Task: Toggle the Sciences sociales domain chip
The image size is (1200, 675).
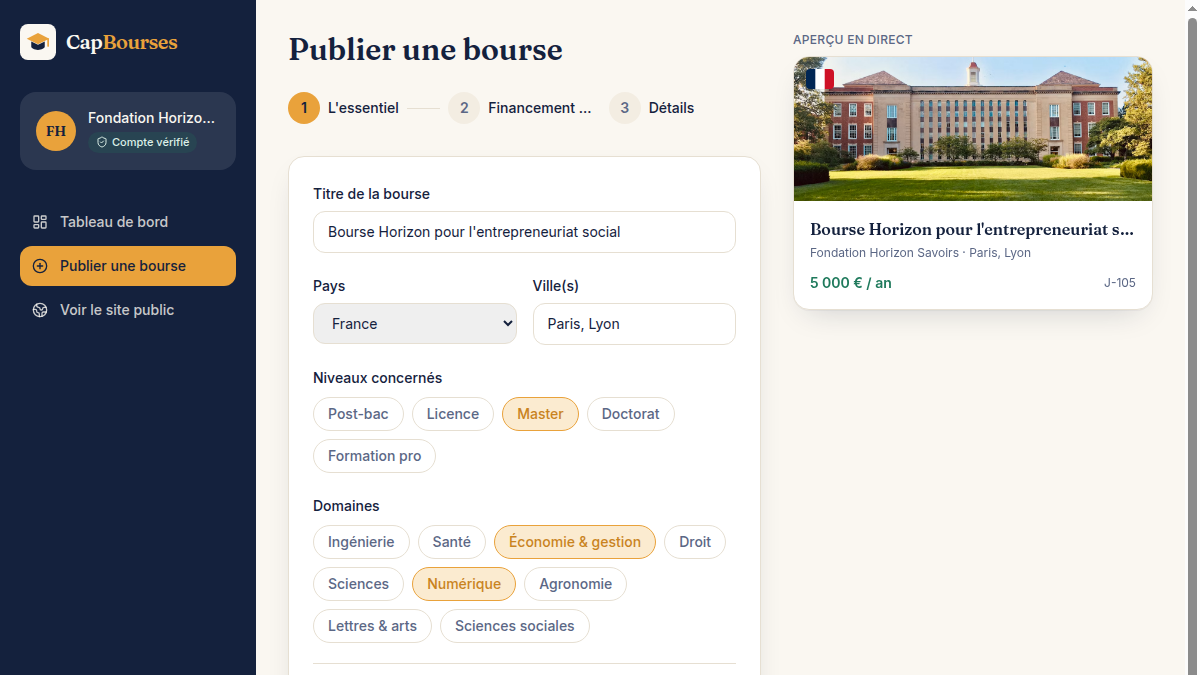Action: point(515,626)
